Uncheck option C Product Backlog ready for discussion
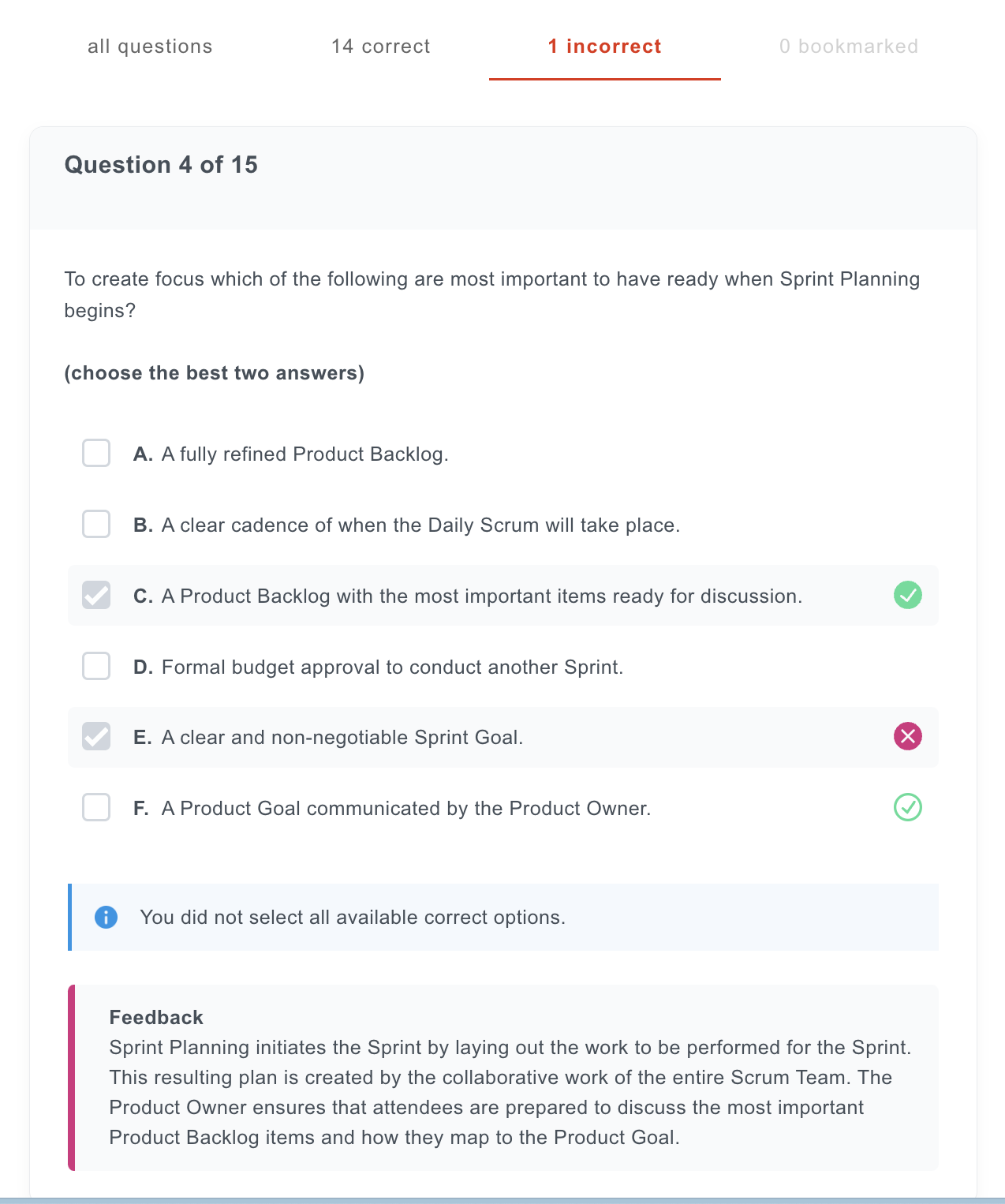Viewport: 1005px width, 1204px height. [96, 595]
